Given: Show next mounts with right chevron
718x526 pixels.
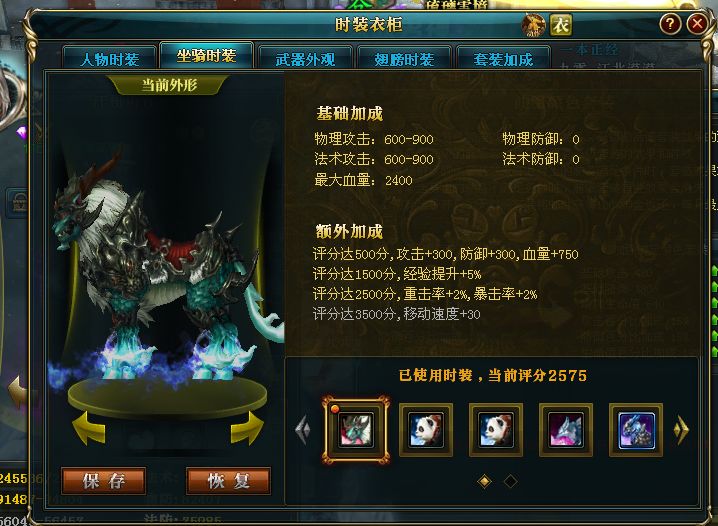Looking at the screenshot, I should click(x=681, y=429).
